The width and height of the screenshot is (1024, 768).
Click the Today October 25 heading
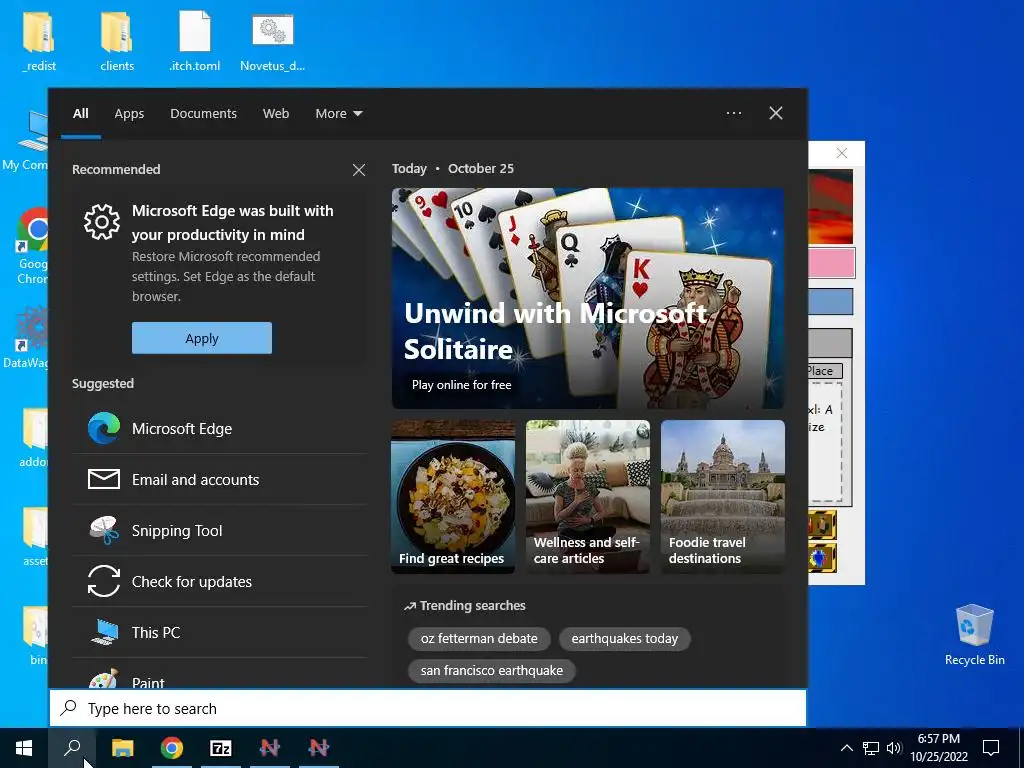point(453,168)
